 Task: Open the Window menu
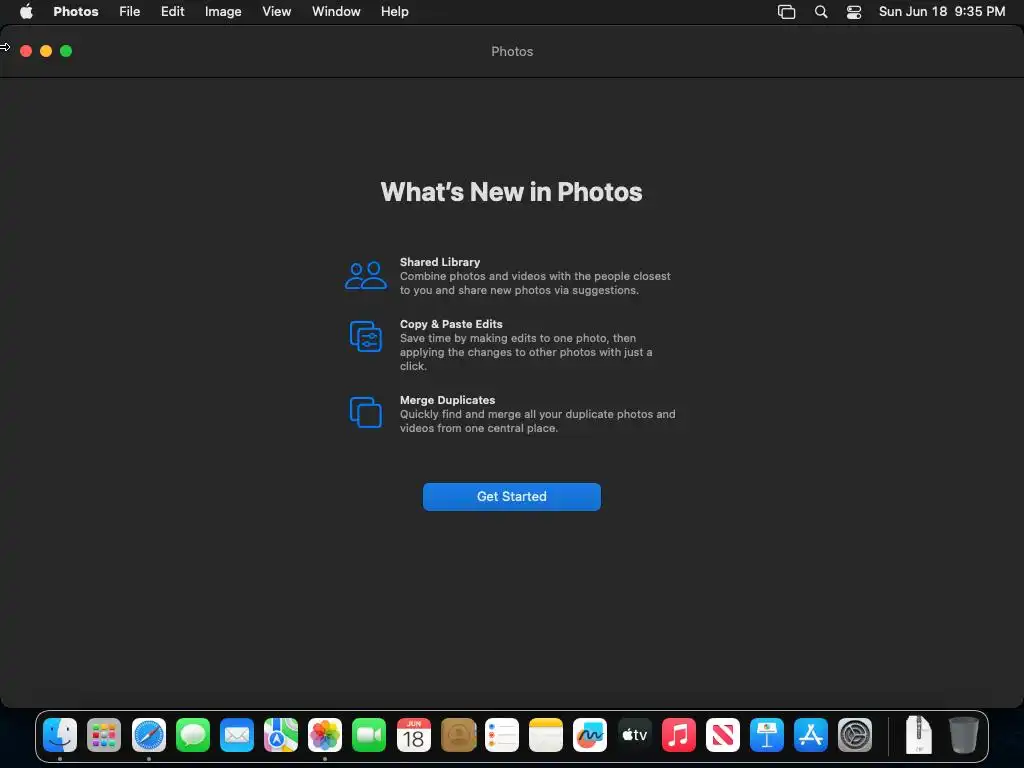click(x=336, y=11)
